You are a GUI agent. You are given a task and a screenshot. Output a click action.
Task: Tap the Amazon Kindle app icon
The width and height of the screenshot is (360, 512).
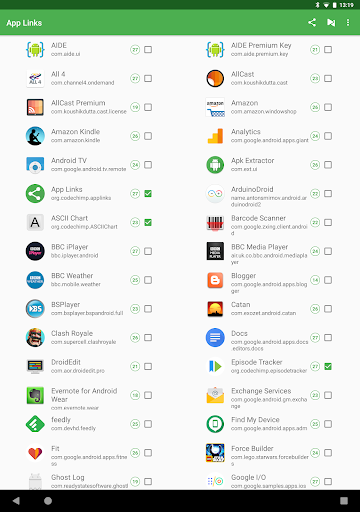pos(35,136)
